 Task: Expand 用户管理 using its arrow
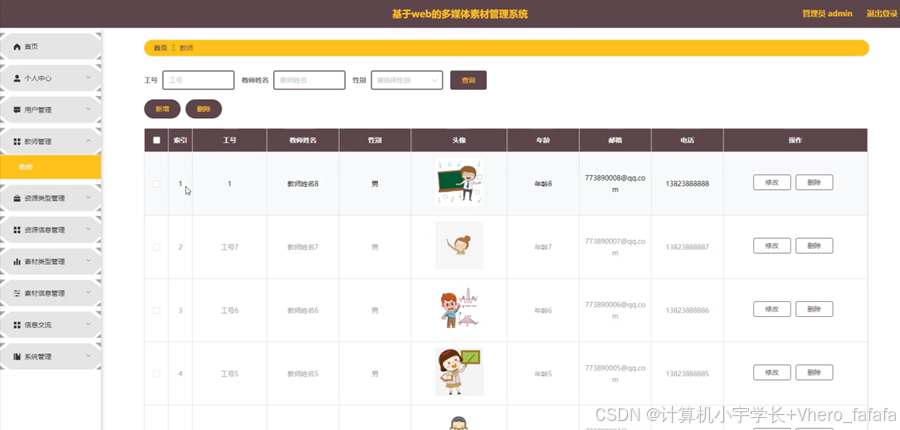tap(88, 109)
